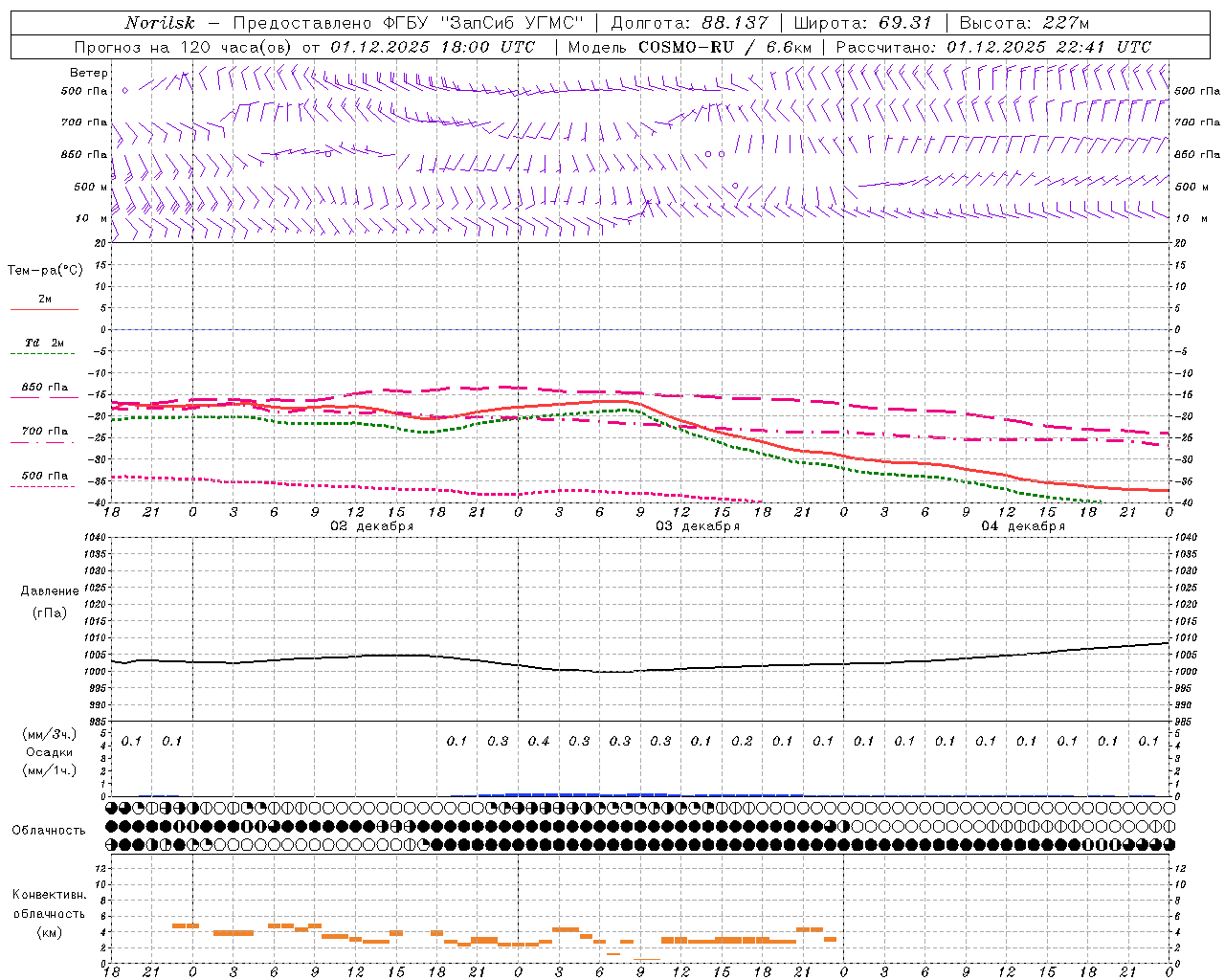1225x980 pixels.
Task: Click the Ветер panel label
Action: point(88,73)
